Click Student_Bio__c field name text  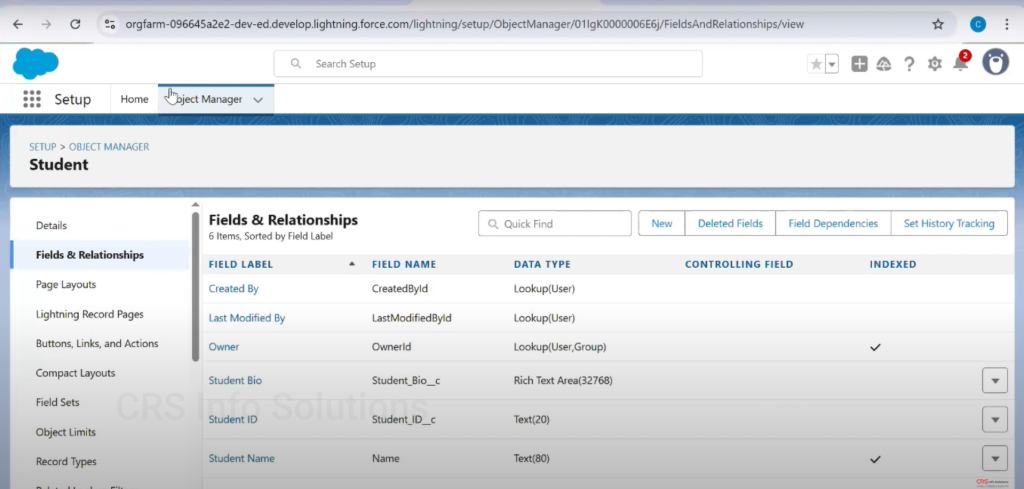tap(406, 380)
